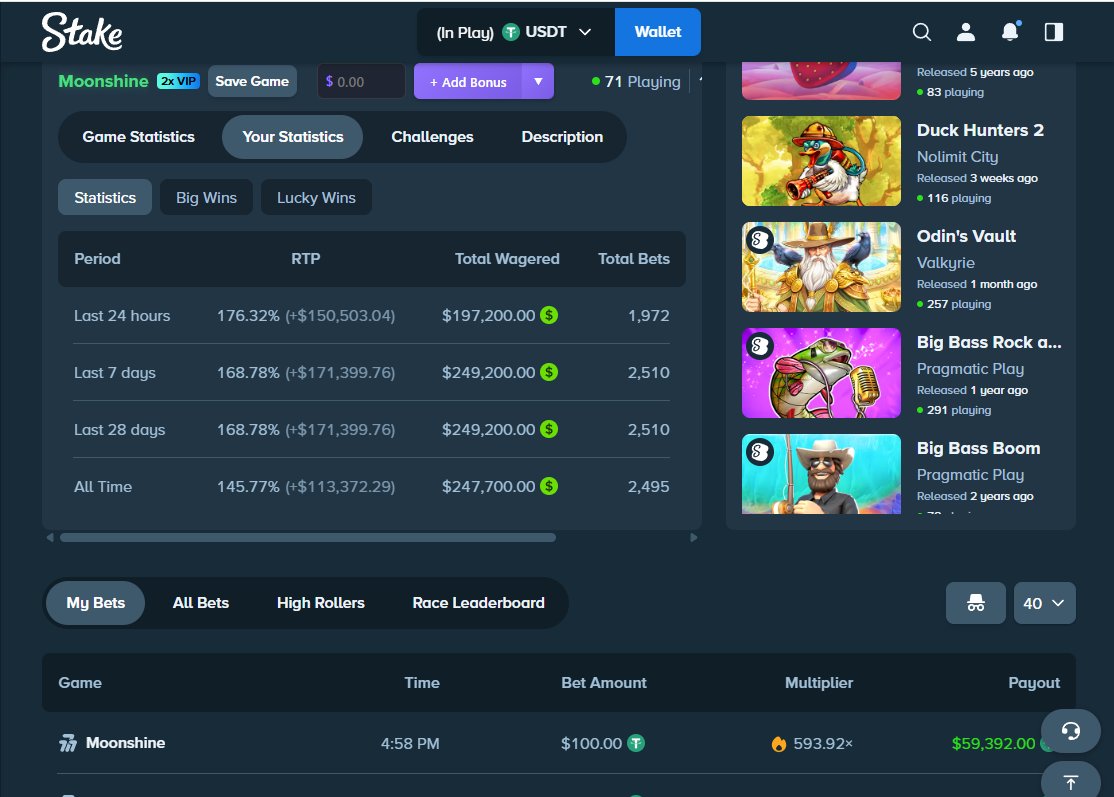Image resolution: width=1114 pixels, height=797 pixels.
Task: Click the Save Game button
Action: tap(252, 82)
